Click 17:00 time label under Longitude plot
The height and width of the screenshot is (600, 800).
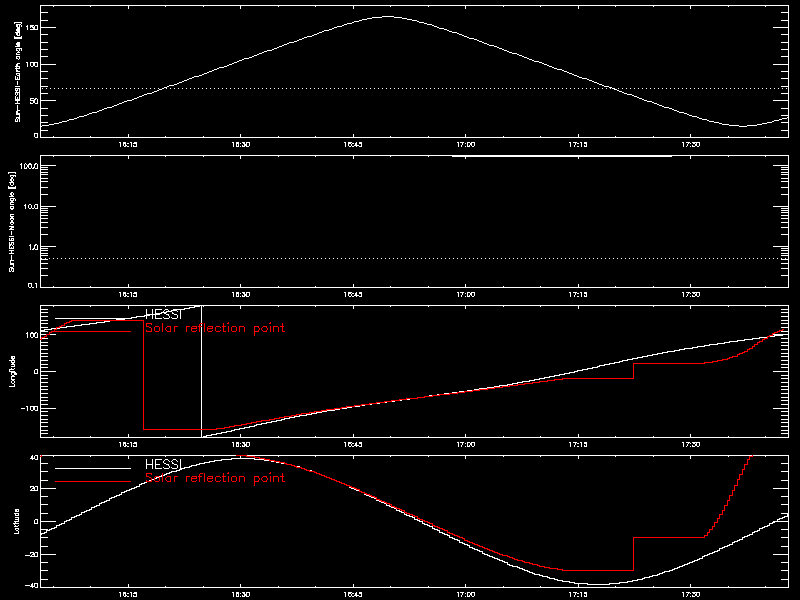point(465,445)
